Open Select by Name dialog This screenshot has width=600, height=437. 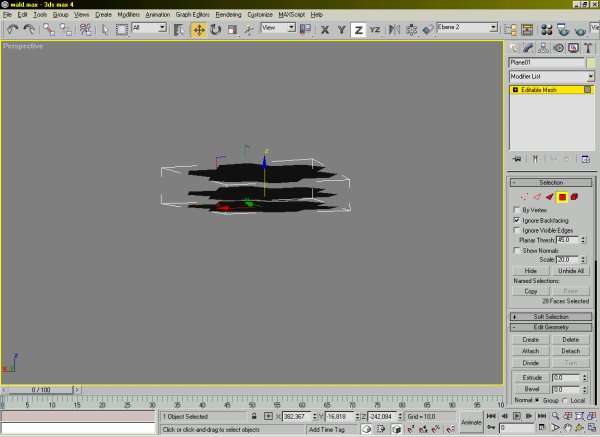pyautogui.click(x=178, y=29)
